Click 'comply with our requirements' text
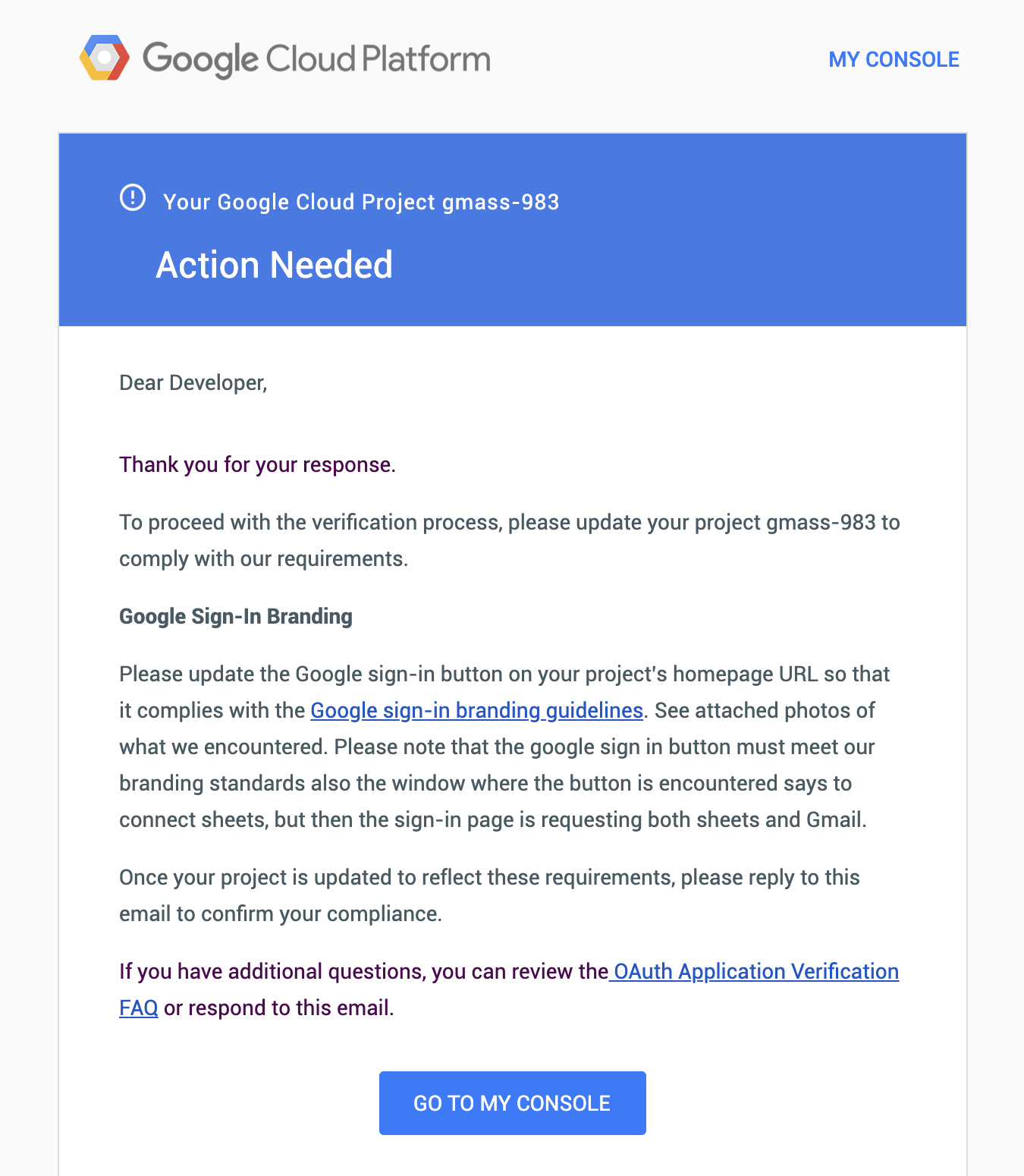Screen dimensions: 1024x1176 pos(263,558)
